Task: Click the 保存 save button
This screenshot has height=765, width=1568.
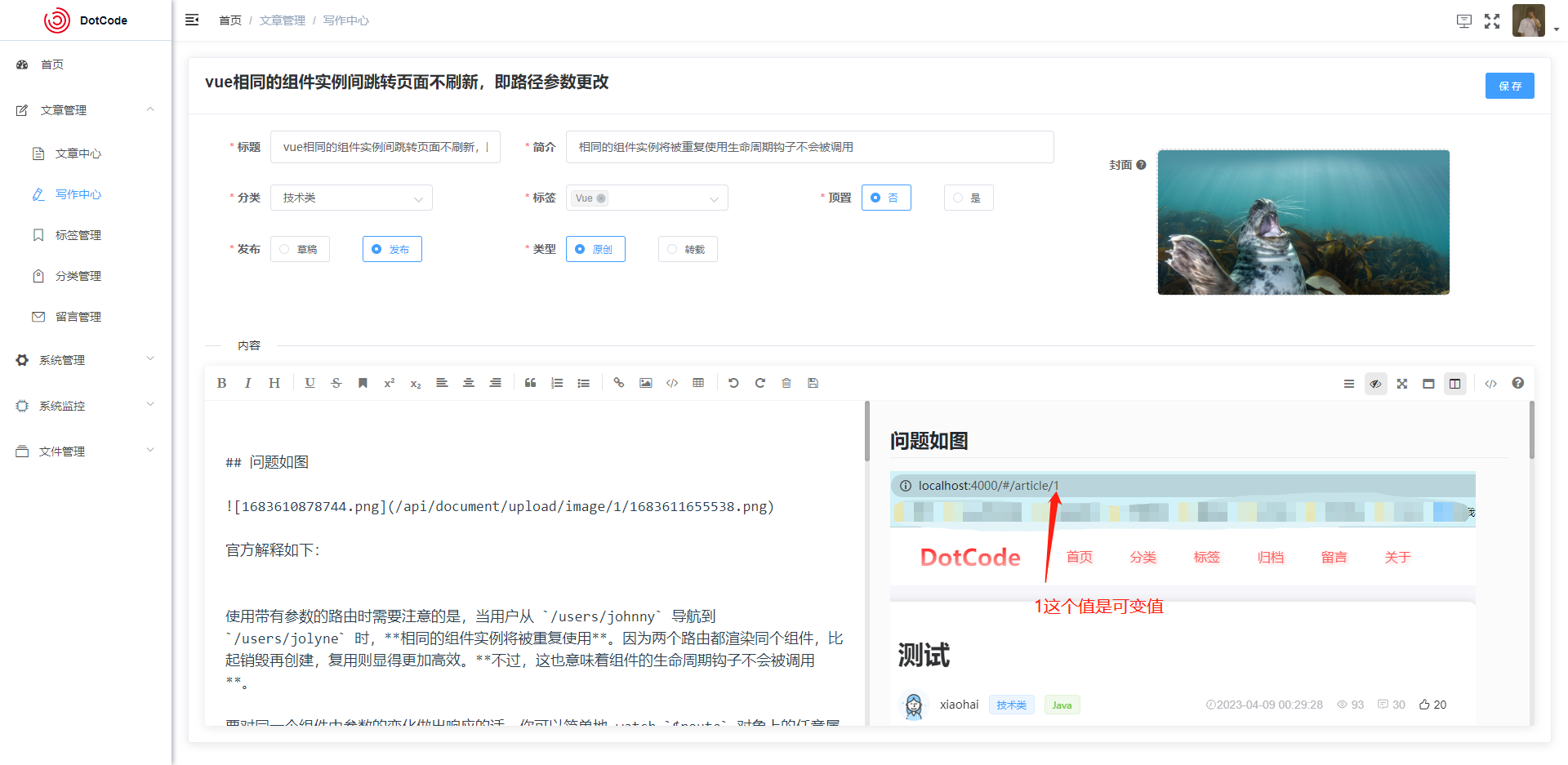Action: pyautogui.click(x=1509, y=86)
